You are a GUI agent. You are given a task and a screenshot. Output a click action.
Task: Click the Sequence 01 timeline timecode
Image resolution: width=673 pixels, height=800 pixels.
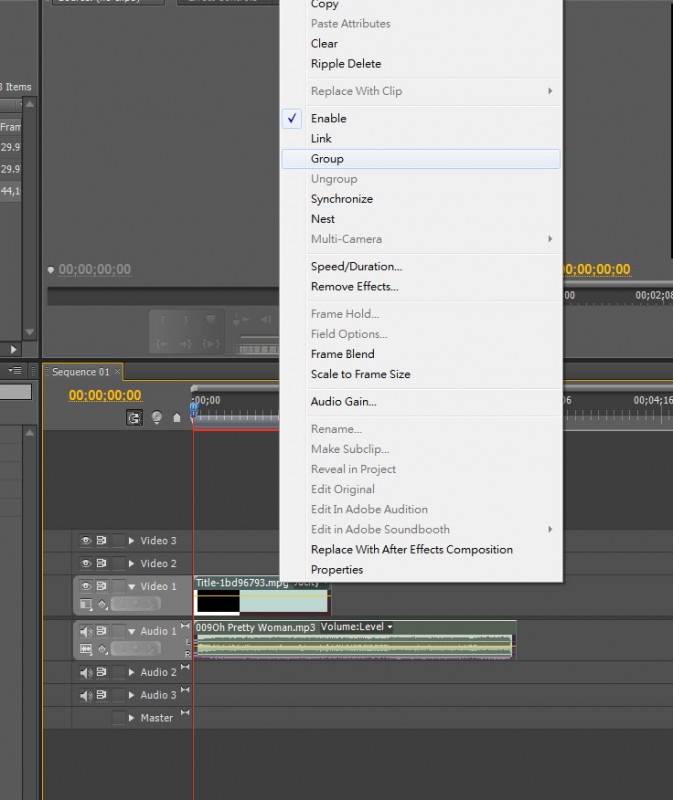pos(105,396)
